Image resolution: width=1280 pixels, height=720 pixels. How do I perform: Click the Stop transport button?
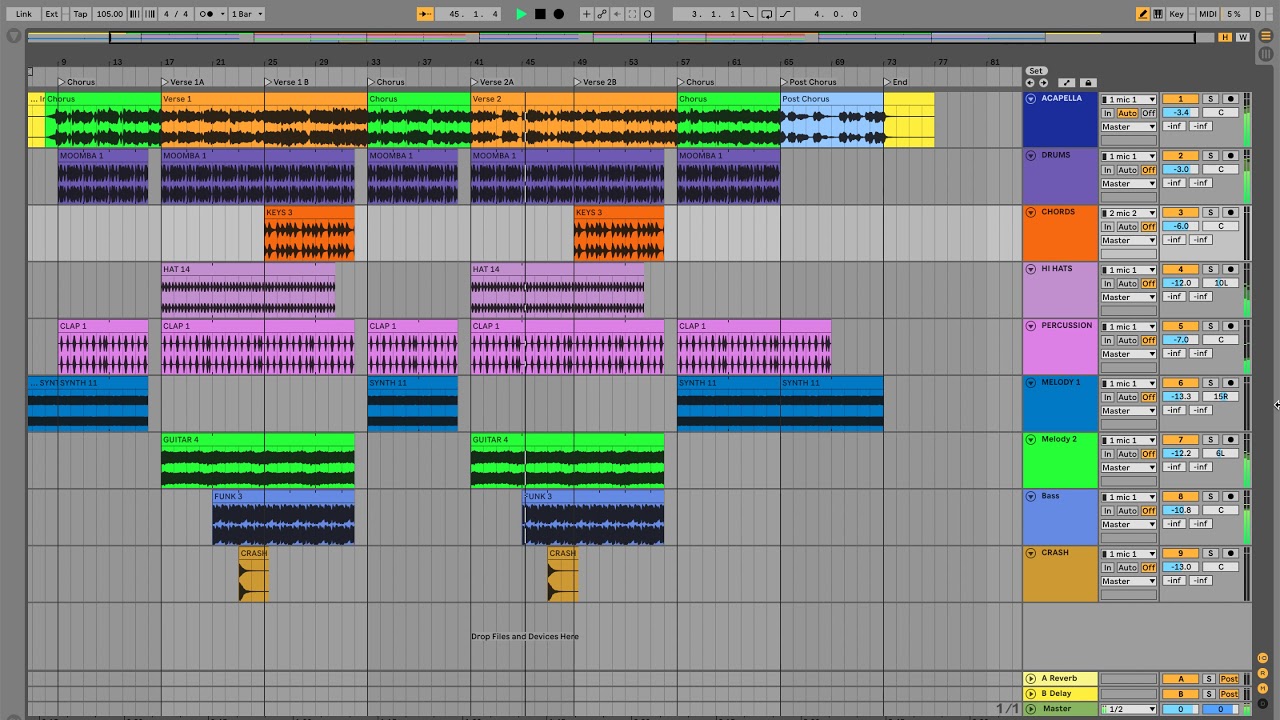[x=540, y=14]
